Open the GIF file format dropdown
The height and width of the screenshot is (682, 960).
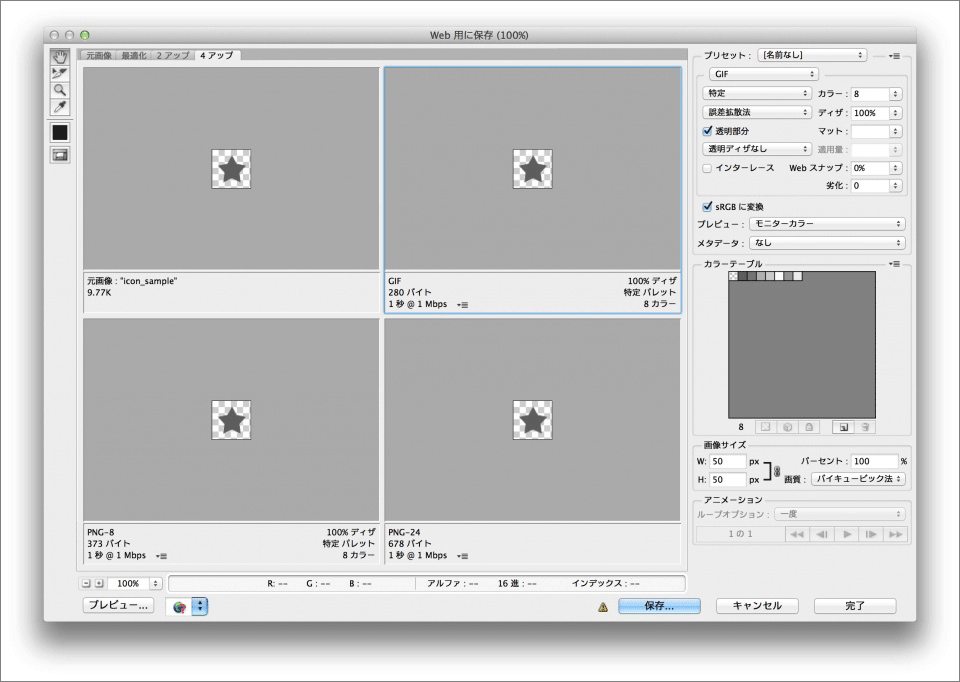(x=763, y=74)
